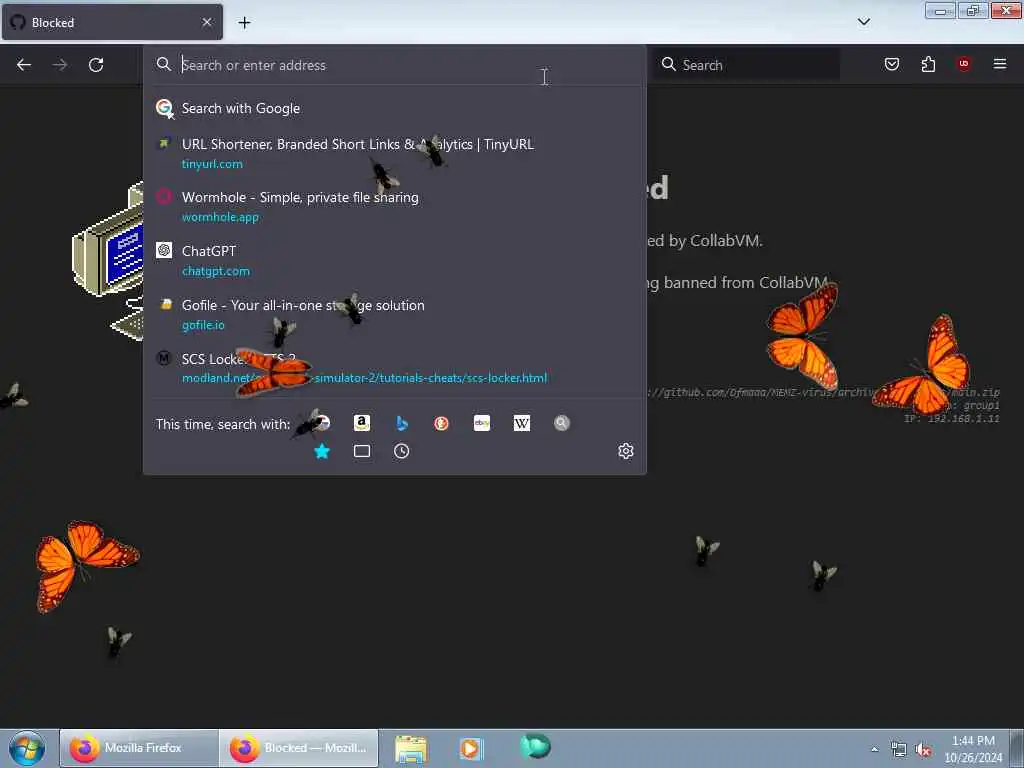Open Gofile storage solution suggestion
The width and height of the screenshot is (1024, 768).
click(x=394, y=314)
